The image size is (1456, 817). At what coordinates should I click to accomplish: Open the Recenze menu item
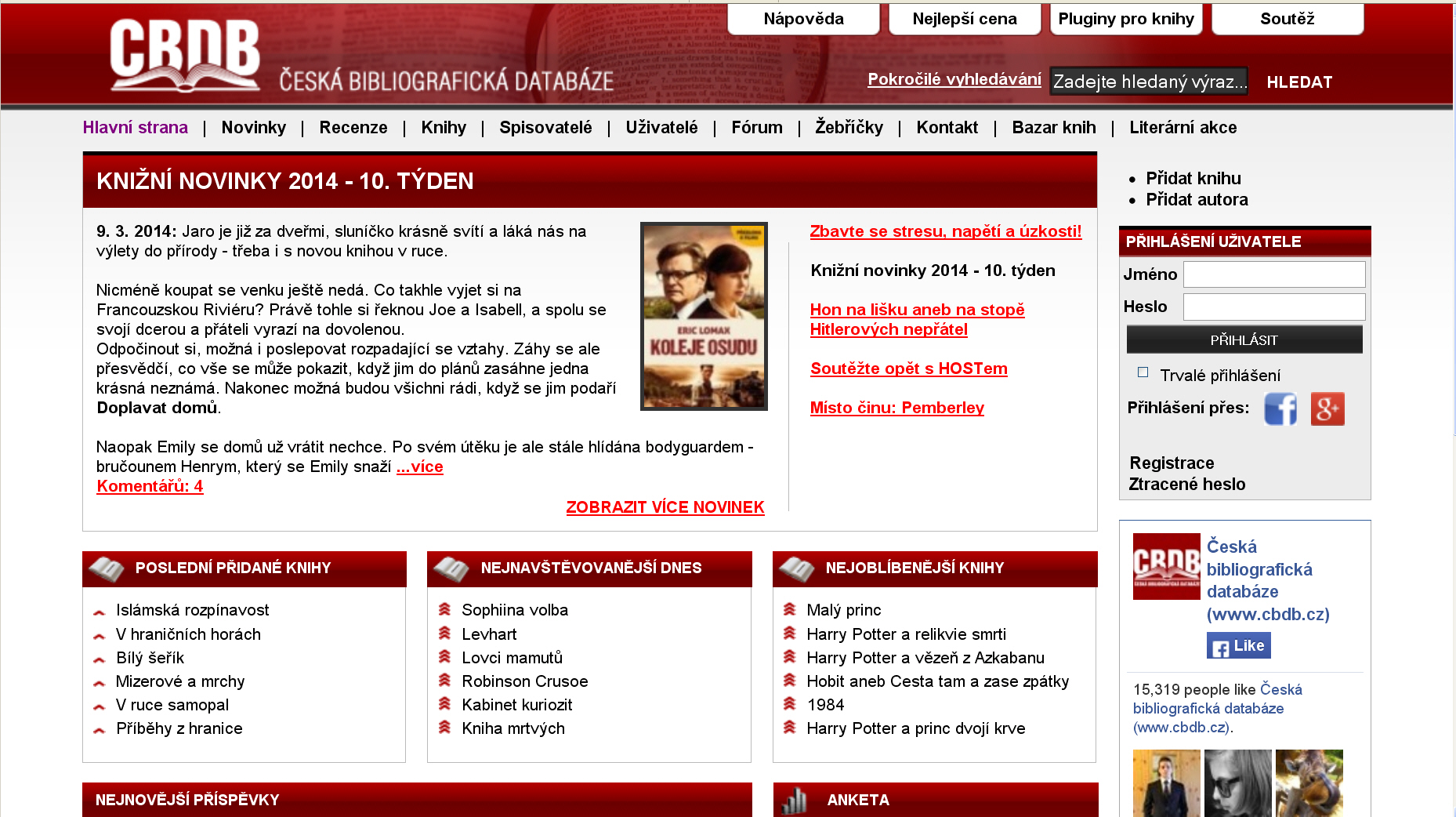[x=353, y=128]
